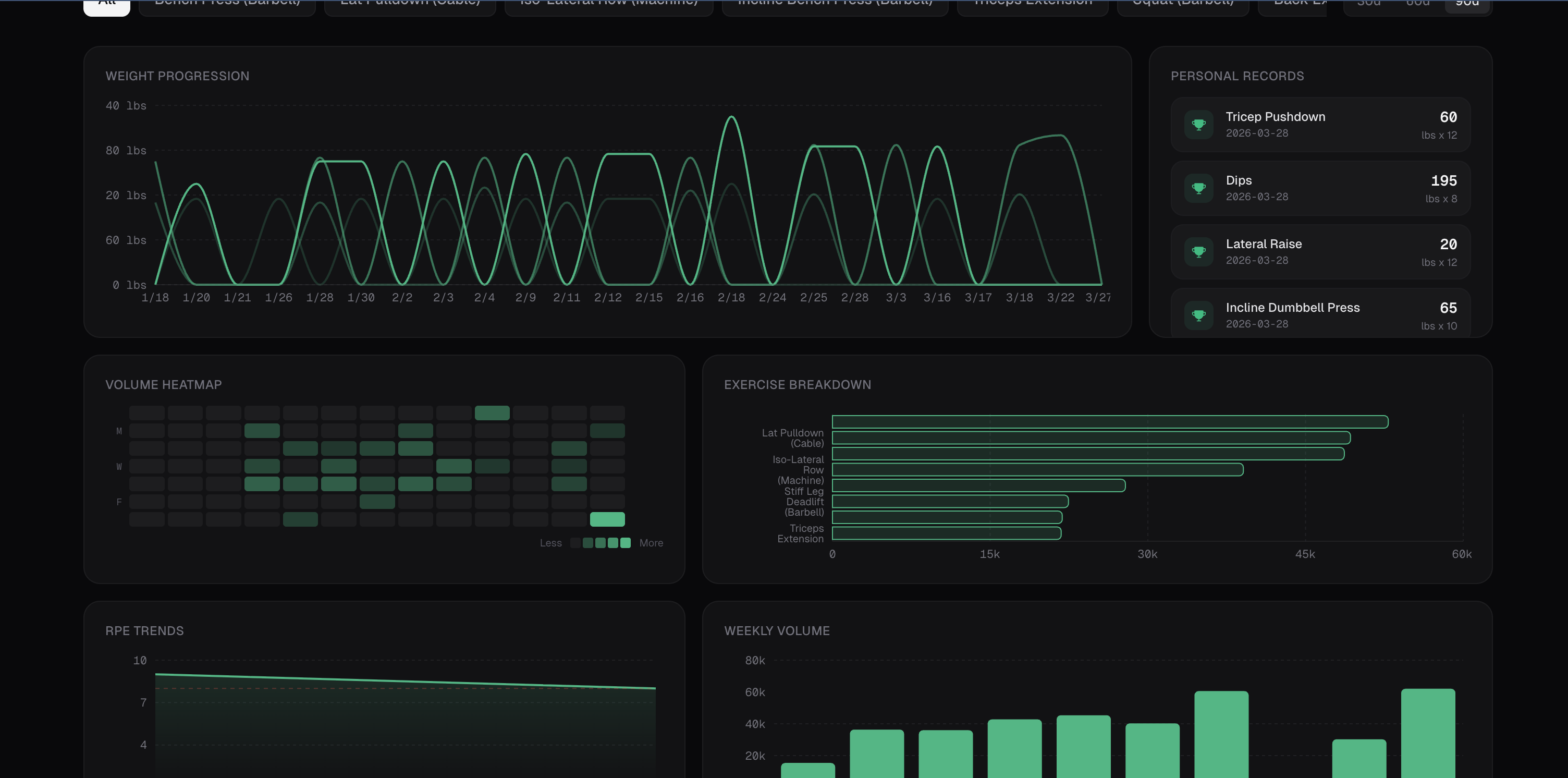Click the shortest bottom Exercise Breakdown bar
Image resolution: width=1568 pixels, height=778 pixels.
point(946,533)
